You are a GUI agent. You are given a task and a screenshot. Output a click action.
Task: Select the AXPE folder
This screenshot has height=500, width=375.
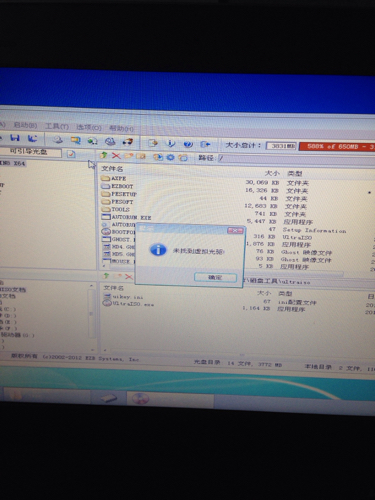(x=113, y=178)
